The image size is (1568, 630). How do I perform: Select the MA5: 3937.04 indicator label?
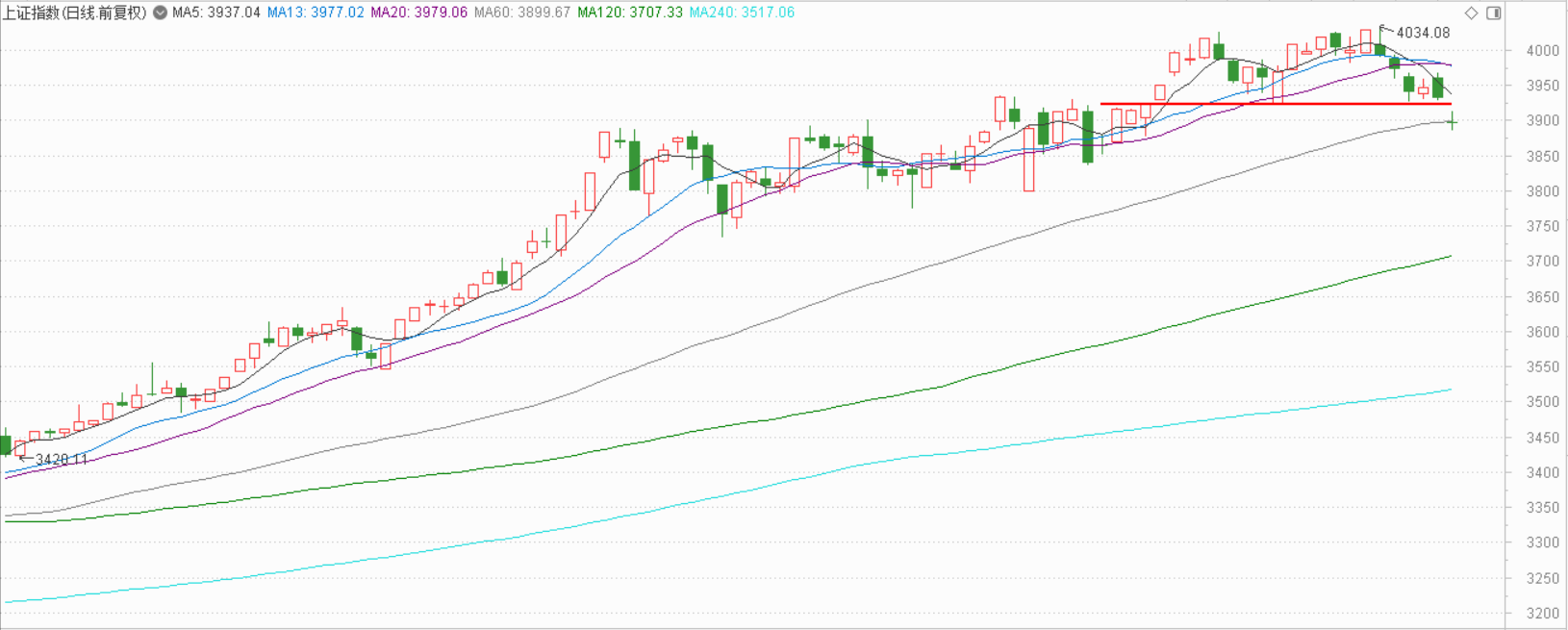pyautogui.click(x=216, y=13)
